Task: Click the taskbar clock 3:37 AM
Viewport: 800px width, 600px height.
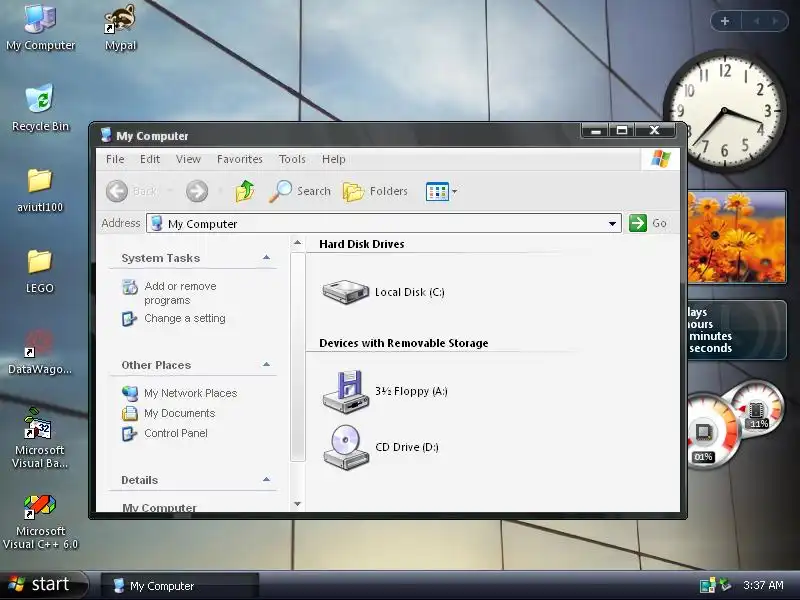Action: 763,585
